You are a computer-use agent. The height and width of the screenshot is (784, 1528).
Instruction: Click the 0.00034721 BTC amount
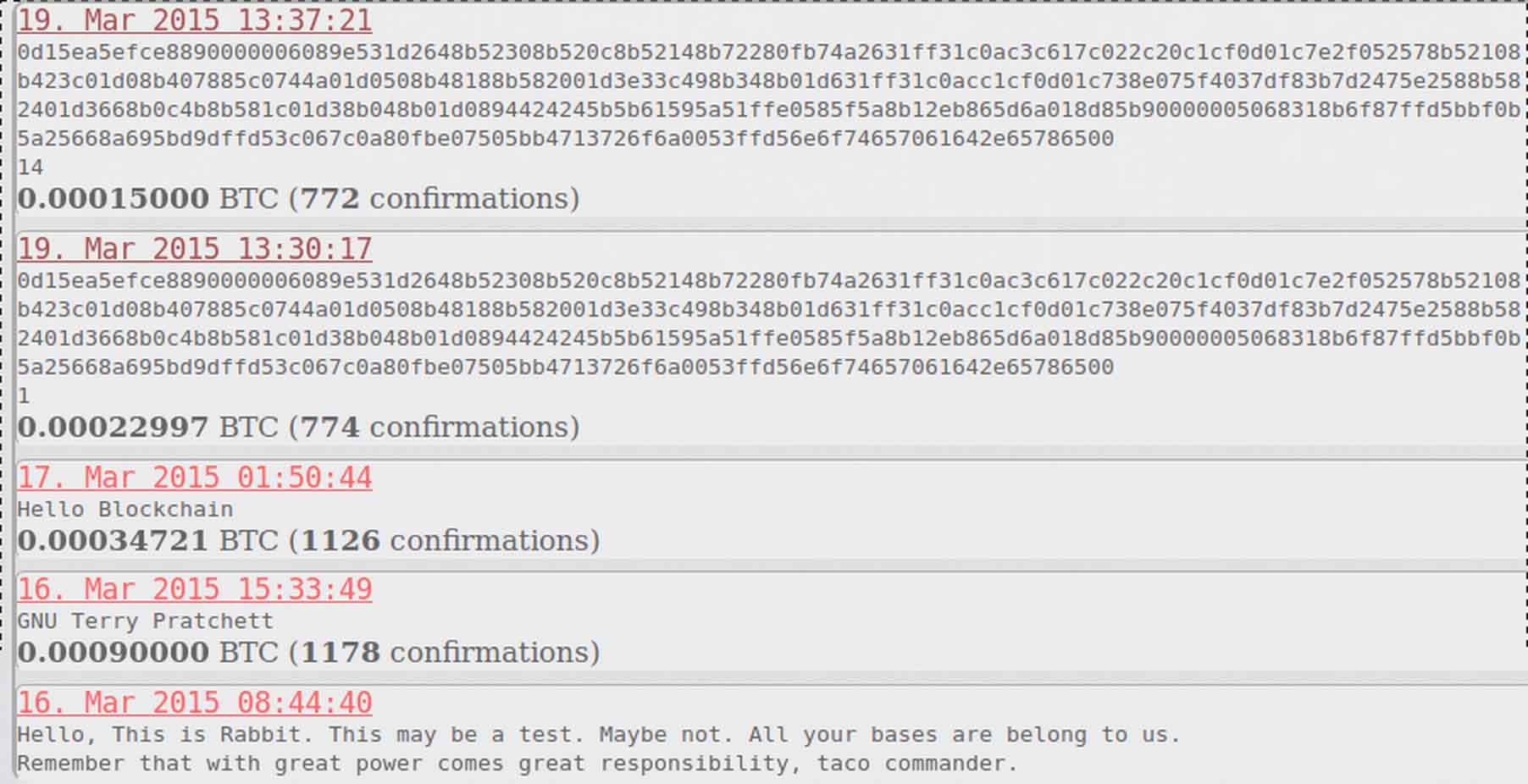pos(147,540)
